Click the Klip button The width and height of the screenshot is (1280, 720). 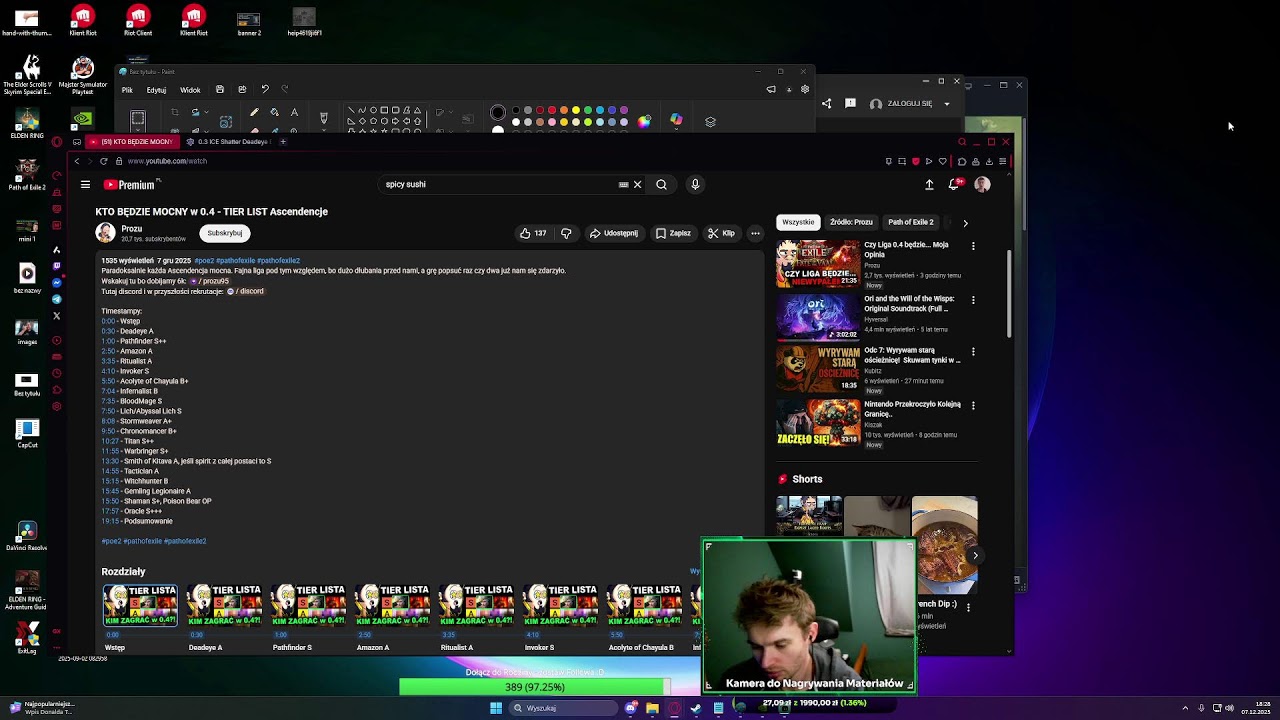[x=721, y=233]
